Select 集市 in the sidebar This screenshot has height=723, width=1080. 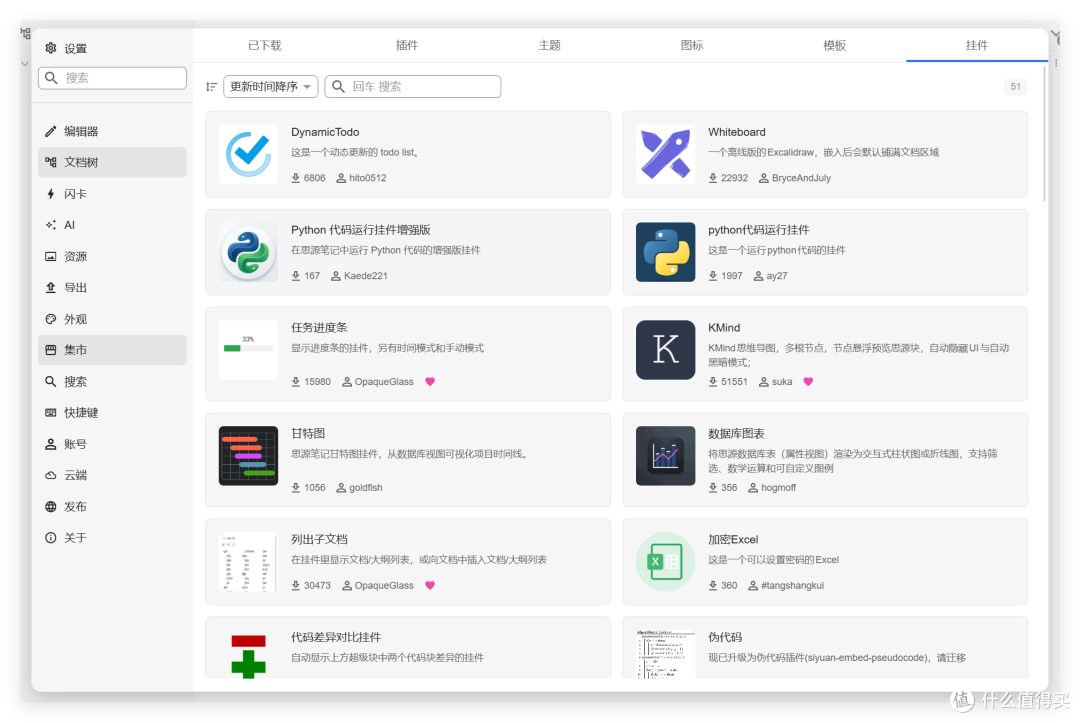pos(112,350)
